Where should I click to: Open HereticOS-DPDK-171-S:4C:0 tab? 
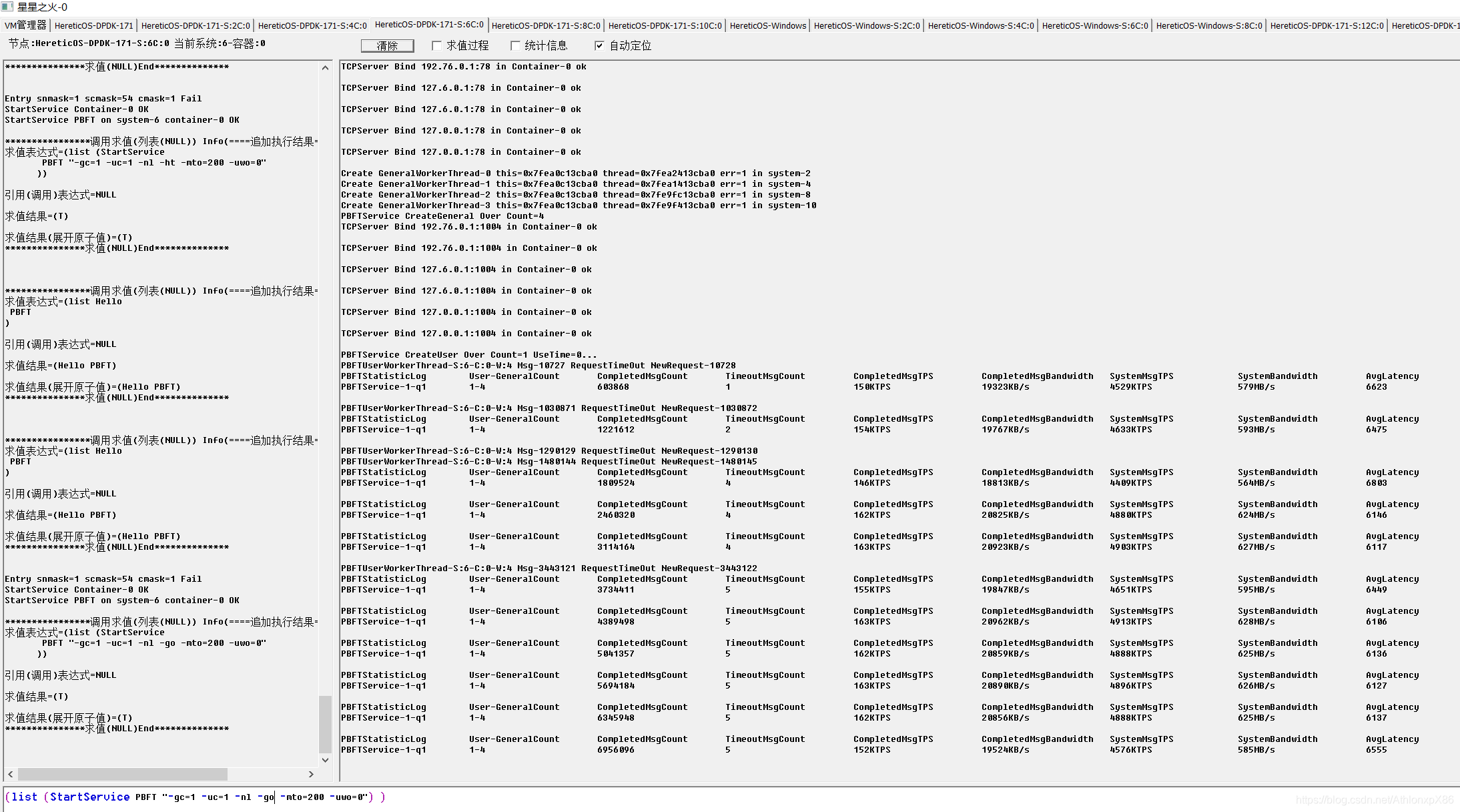[x=312, y=25]
